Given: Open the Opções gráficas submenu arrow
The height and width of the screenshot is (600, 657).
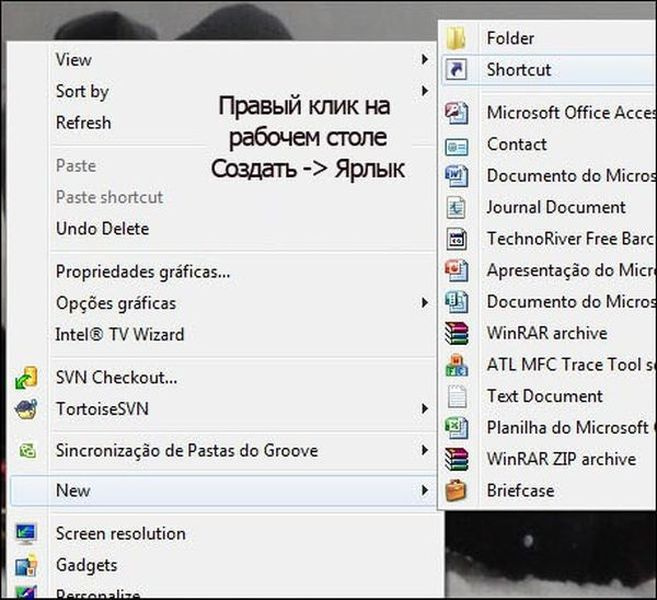Looking at the screenshot, I should (x=425, y=303).
